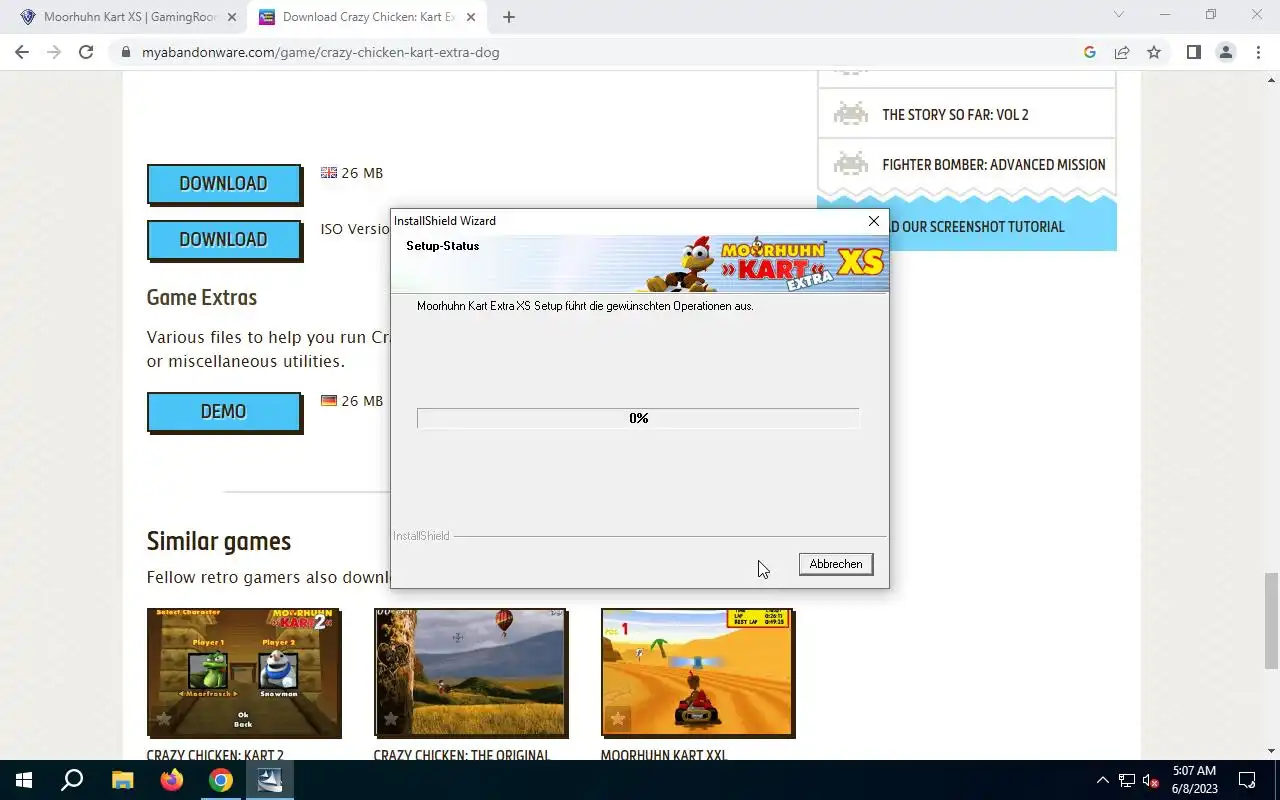Click the invader icon beside Fighter Bomber

tap(851, 163)
